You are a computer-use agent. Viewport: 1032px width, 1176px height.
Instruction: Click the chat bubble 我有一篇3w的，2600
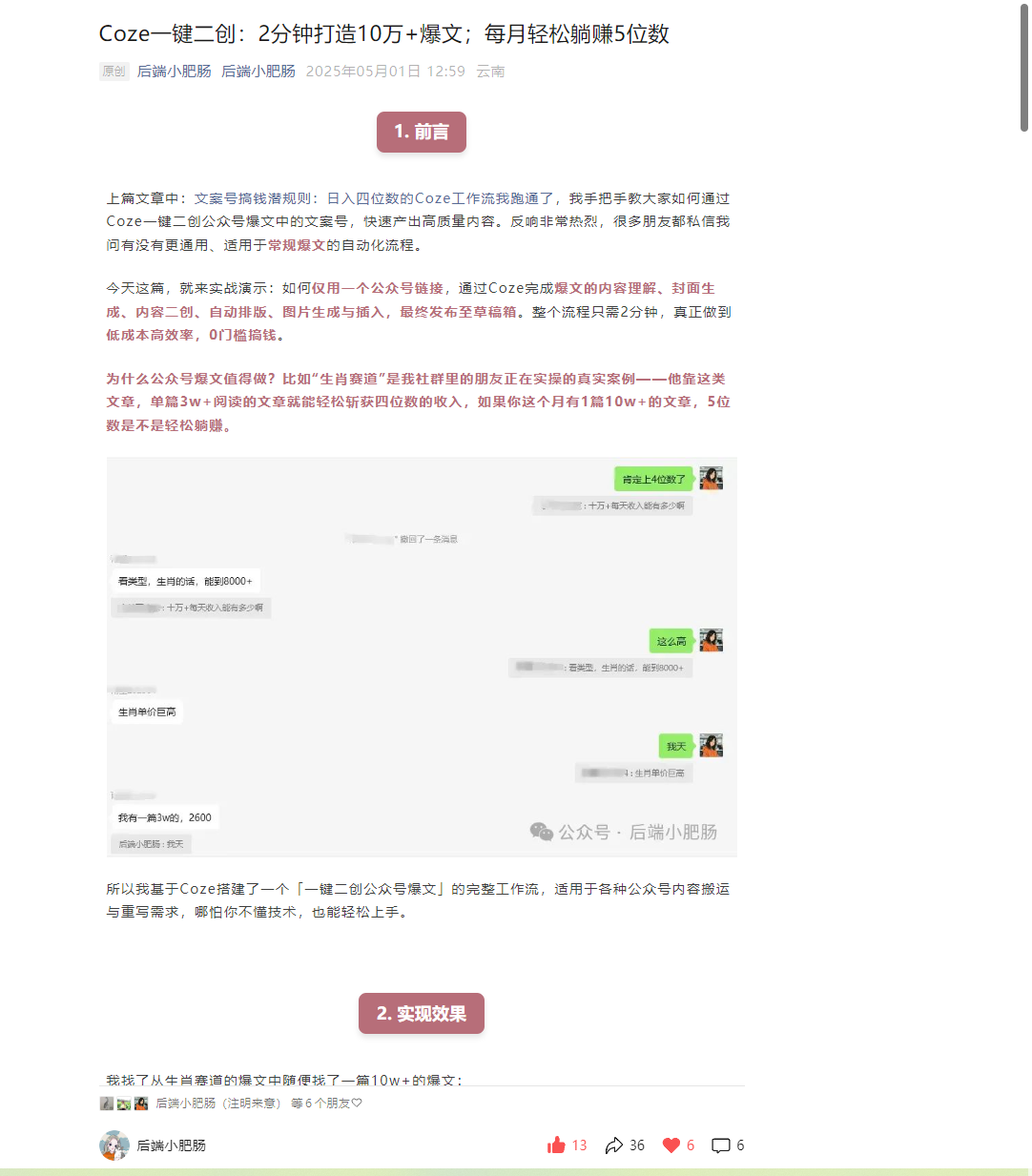pos(165,817)
